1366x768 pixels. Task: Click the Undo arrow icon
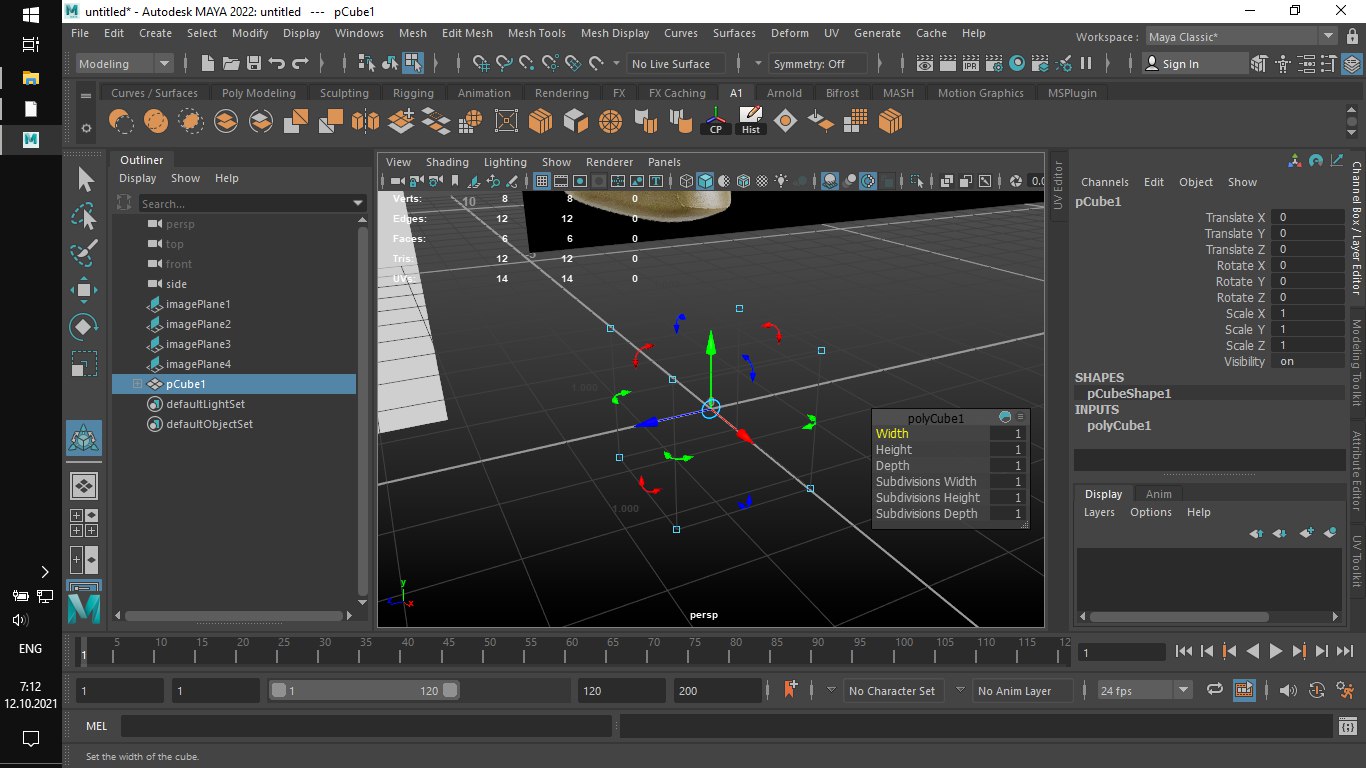pyautogui.click(x=277, y=63)
